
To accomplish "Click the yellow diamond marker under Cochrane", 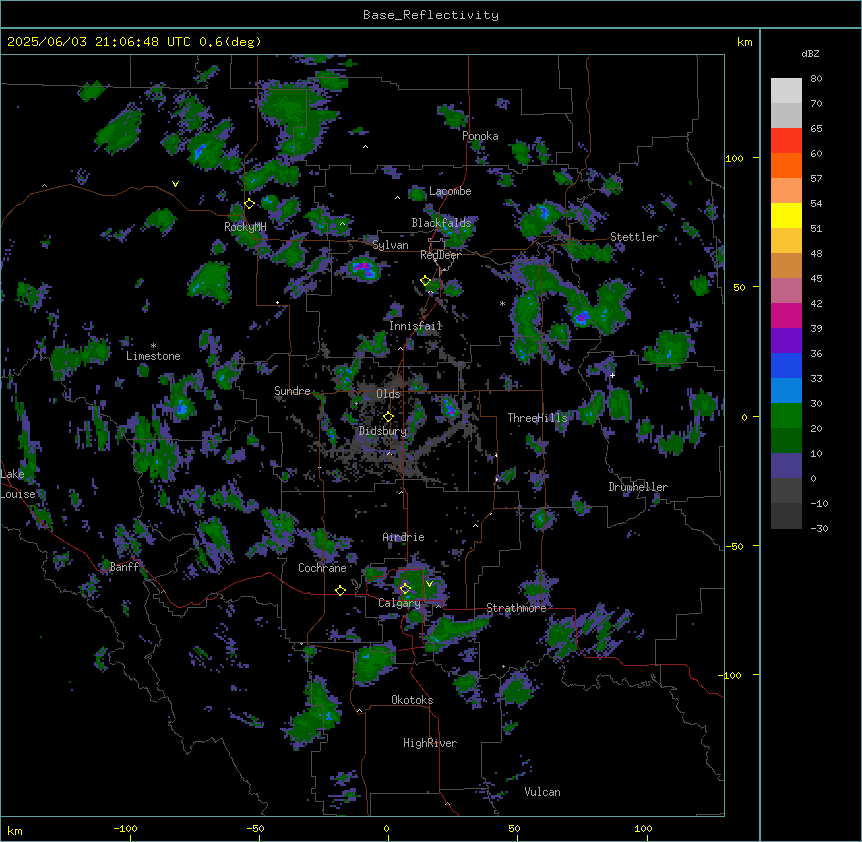I will click(340, 590).
